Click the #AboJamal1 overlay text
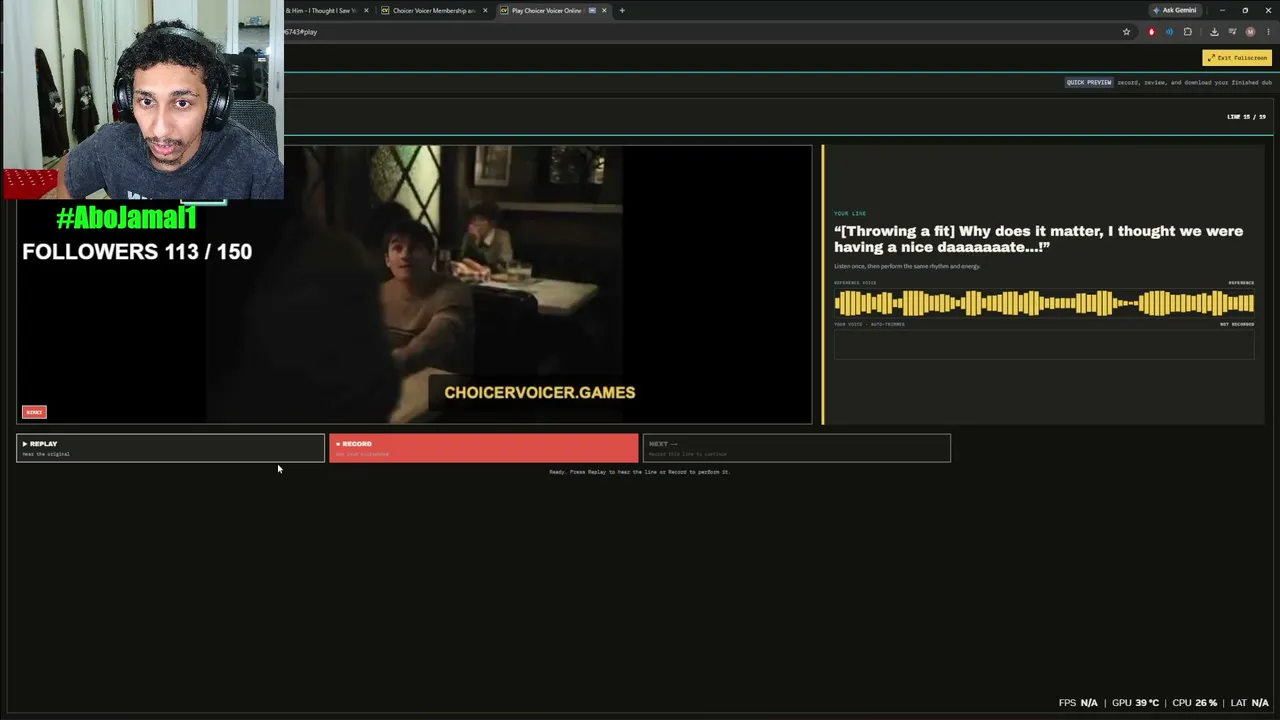 (x=126, y=218)
